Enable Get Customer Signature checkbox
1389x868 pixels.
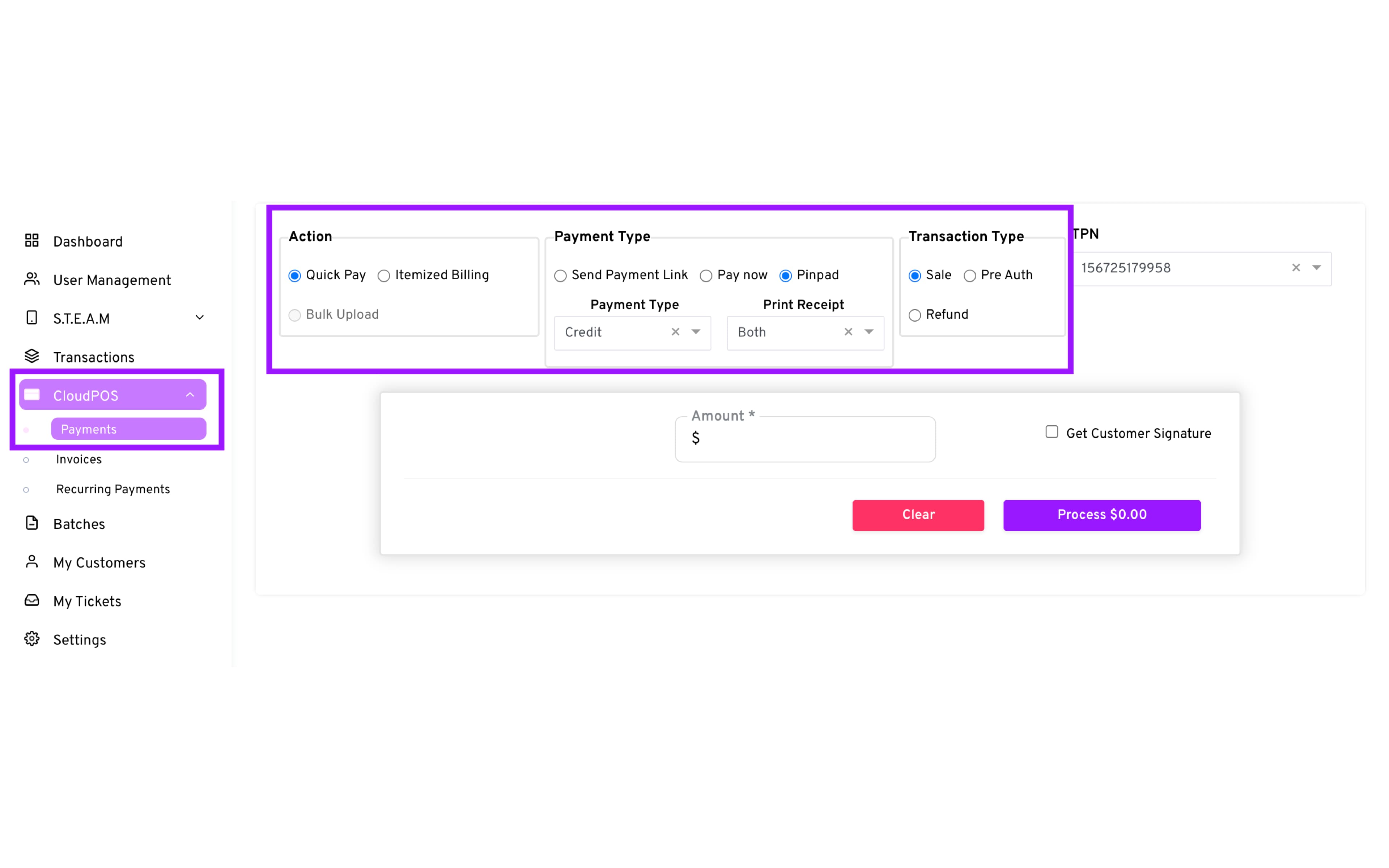click(x=1052, y=432)
